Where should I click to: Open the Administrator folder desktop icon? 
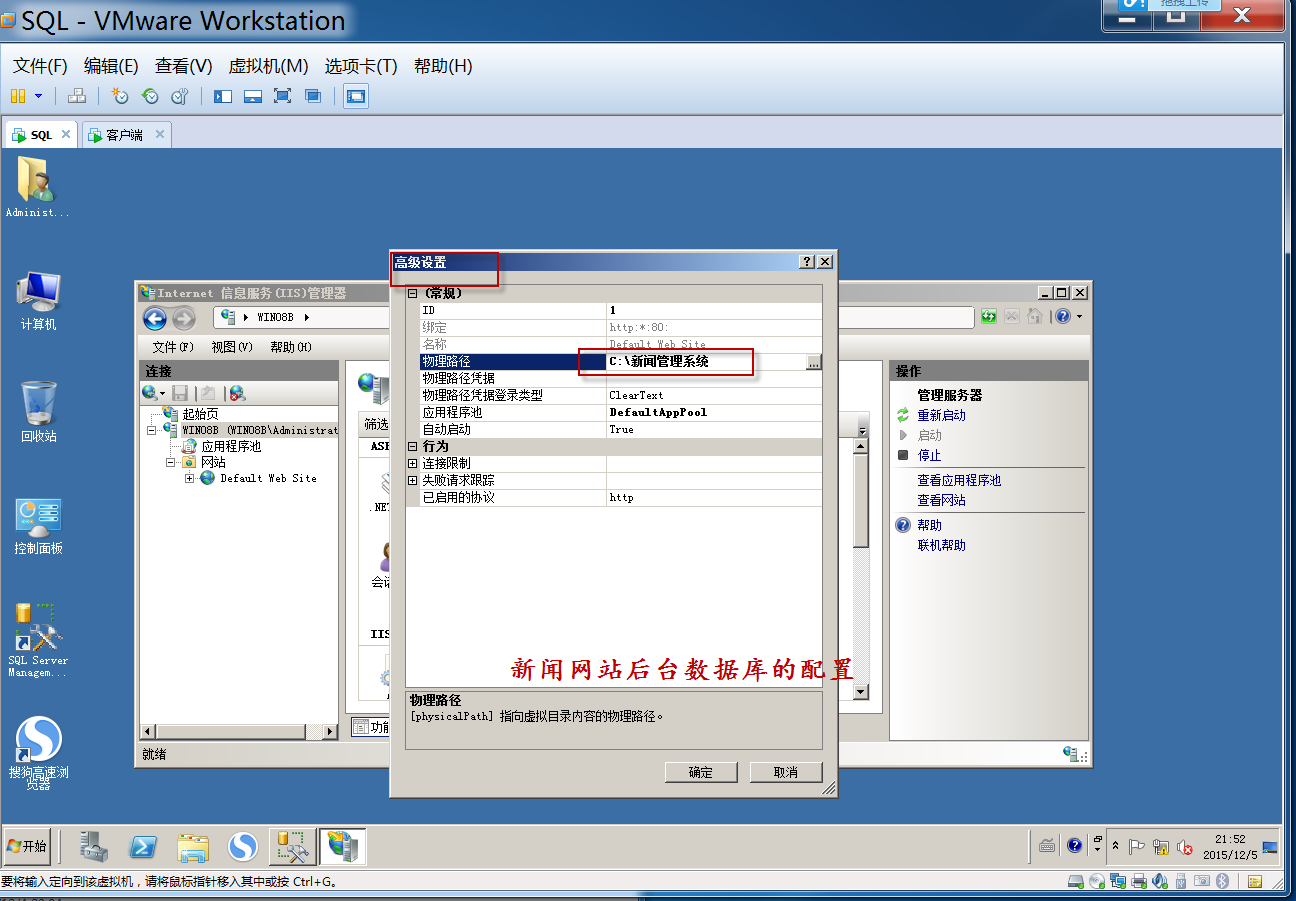pos(37,187)
